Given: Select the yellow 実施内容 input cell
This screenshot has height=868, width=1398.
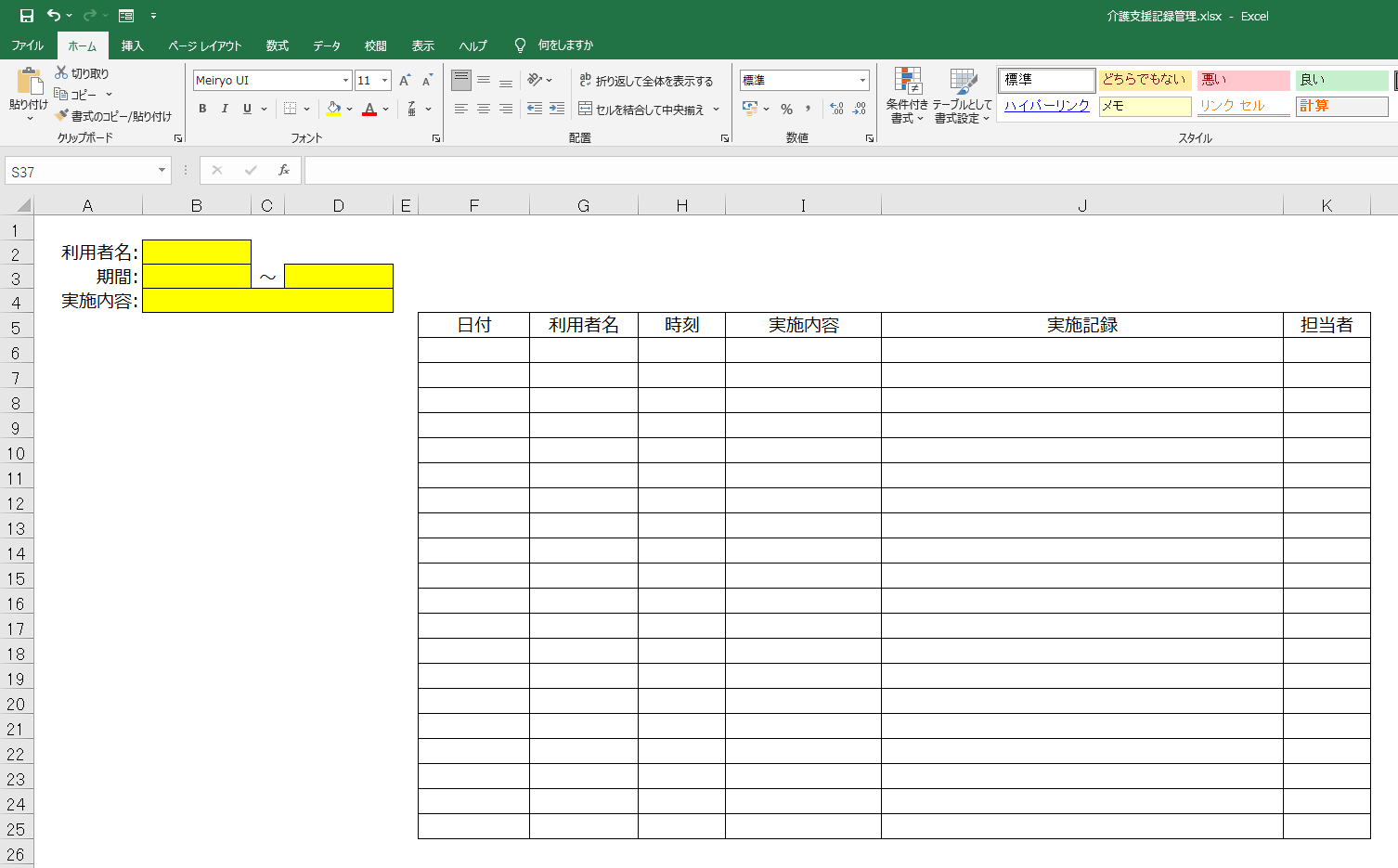Looking at the screenshot, I should tap(267, 301).
